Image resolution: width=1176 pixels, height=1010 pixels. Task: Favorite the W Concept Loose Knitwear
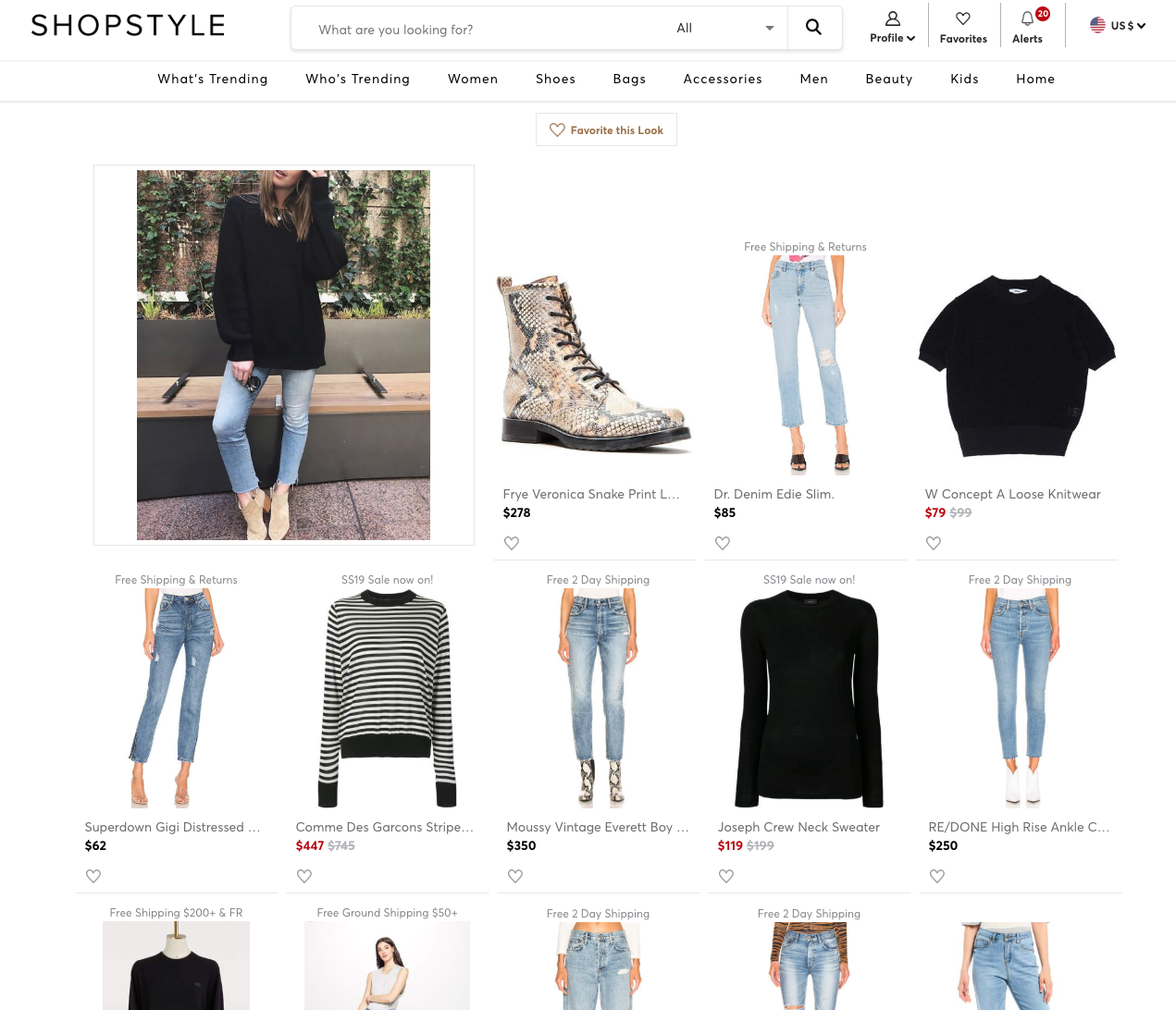934,544
